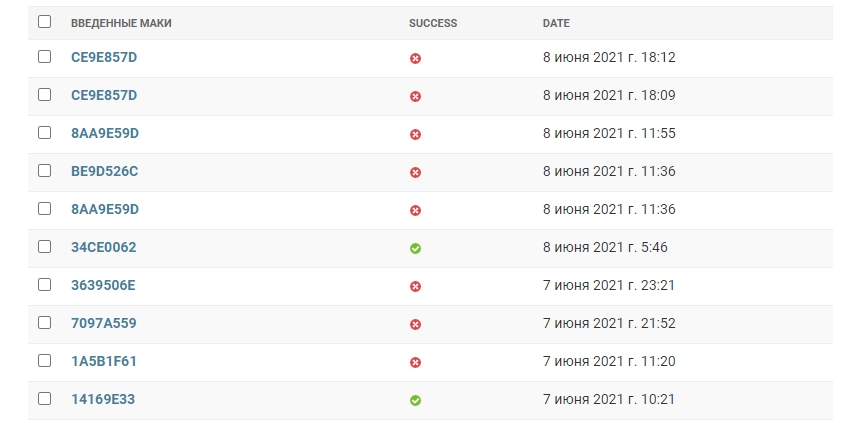
Task: Open the 1A5B1F61 record link
Action: (104, 361)
